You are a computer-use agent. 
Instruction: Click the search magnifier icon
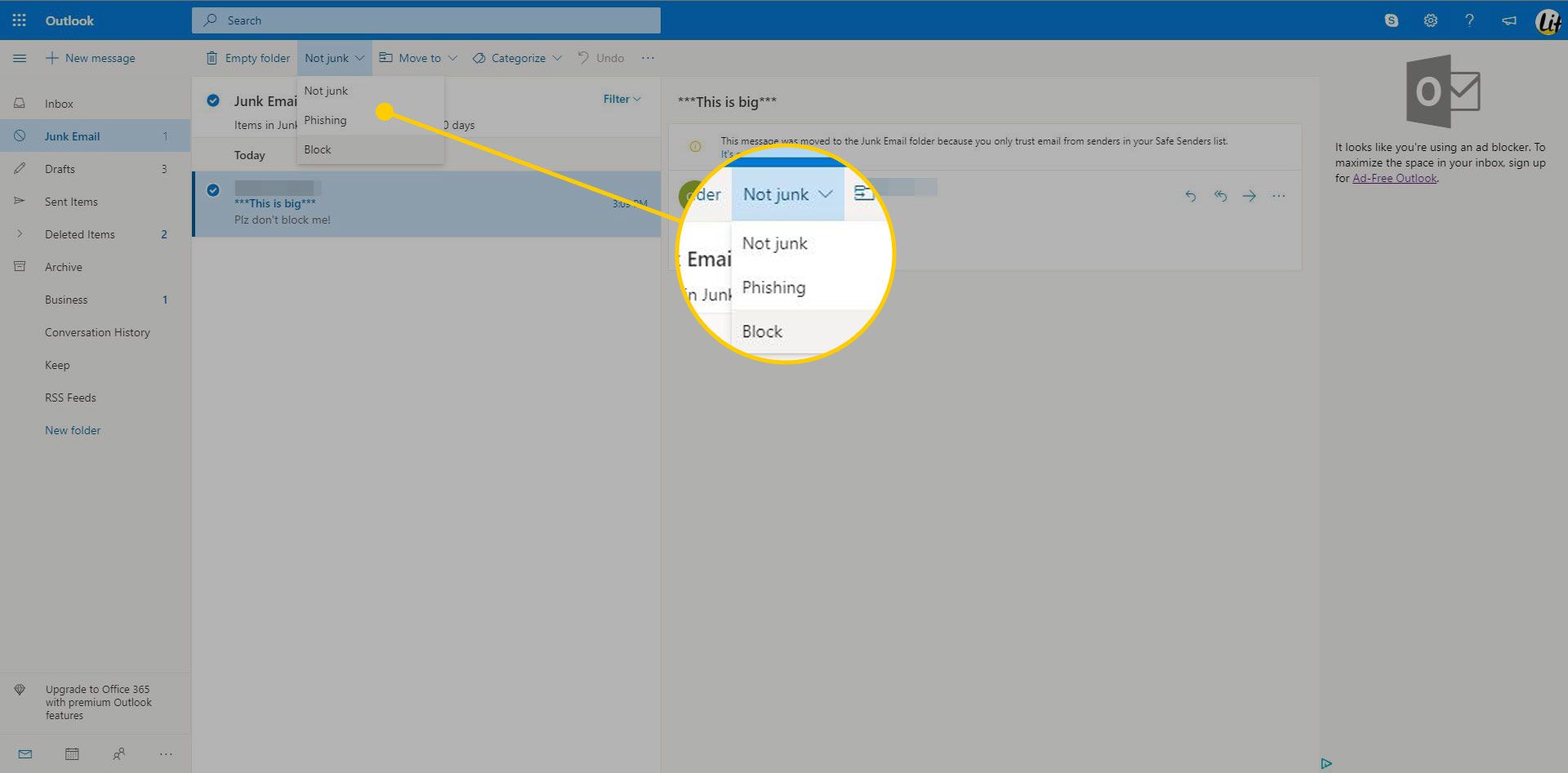[211, 20]
